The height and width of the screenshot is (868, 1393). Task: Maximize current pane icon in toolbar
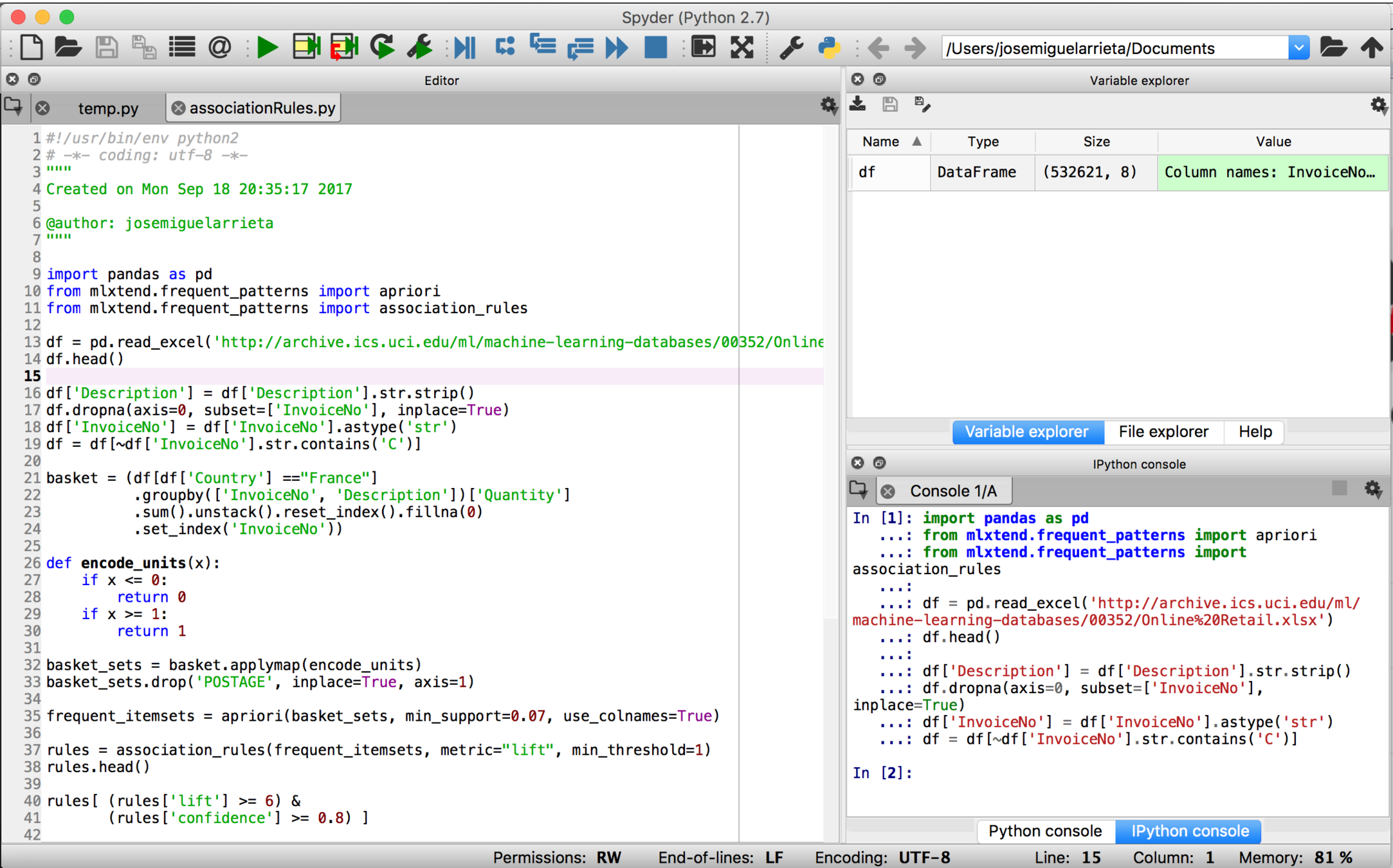point(703,48)
